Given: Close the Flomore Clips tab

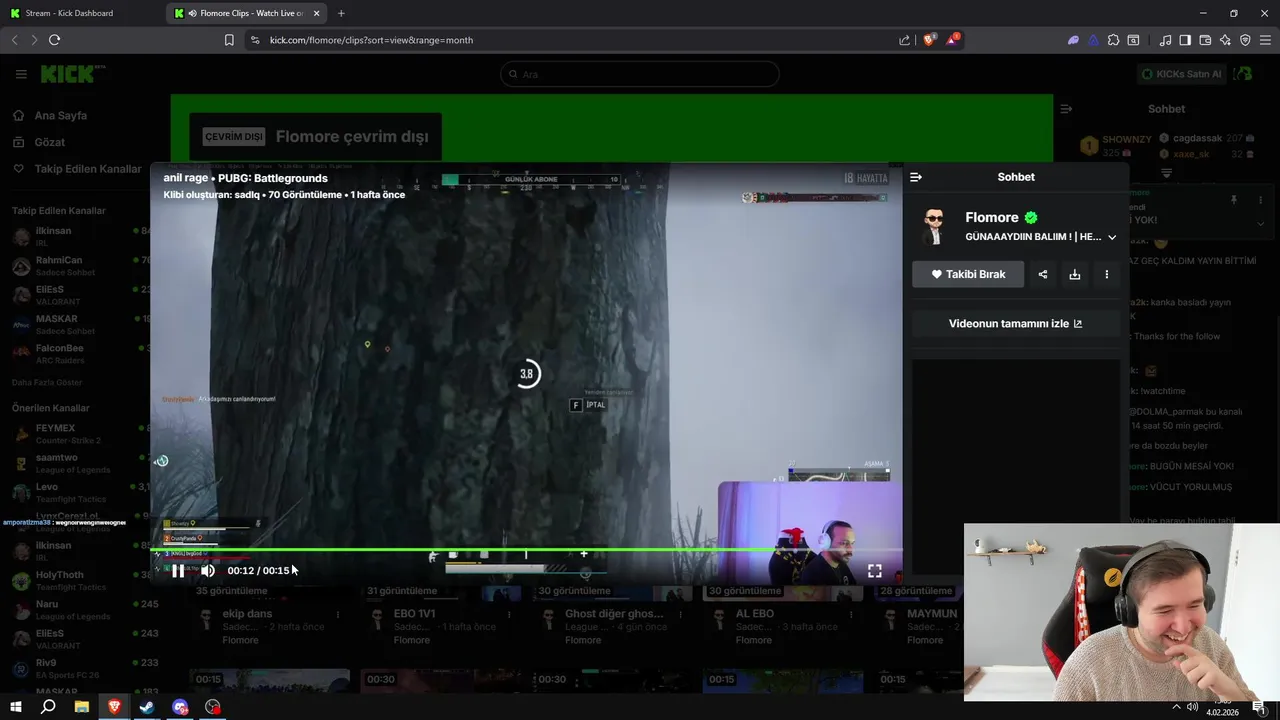Looking at the screenshot, I should click(316, 13).
